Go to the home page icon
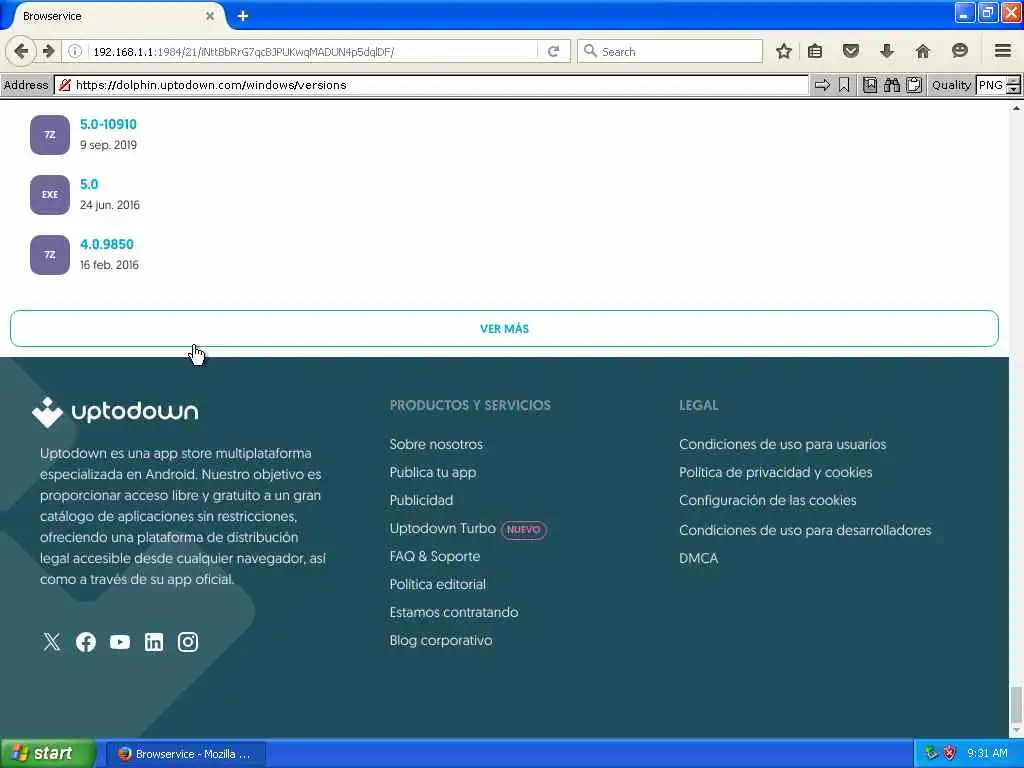The image size is (1024, 768). (922, 51)
